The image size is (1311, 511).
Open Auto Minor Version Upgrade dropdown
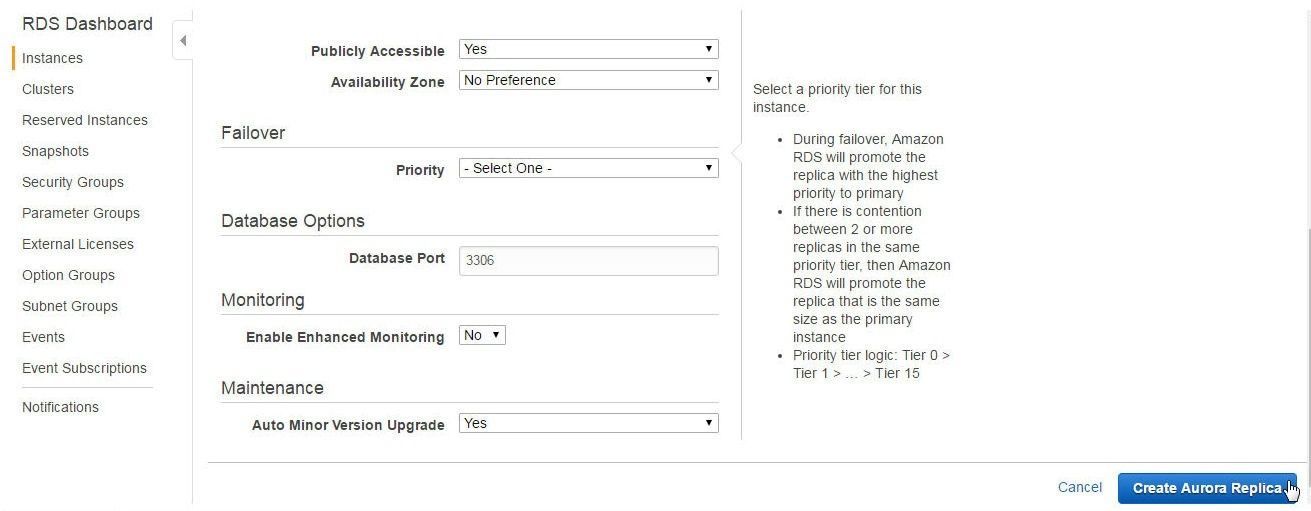click(x=588, y=424)
